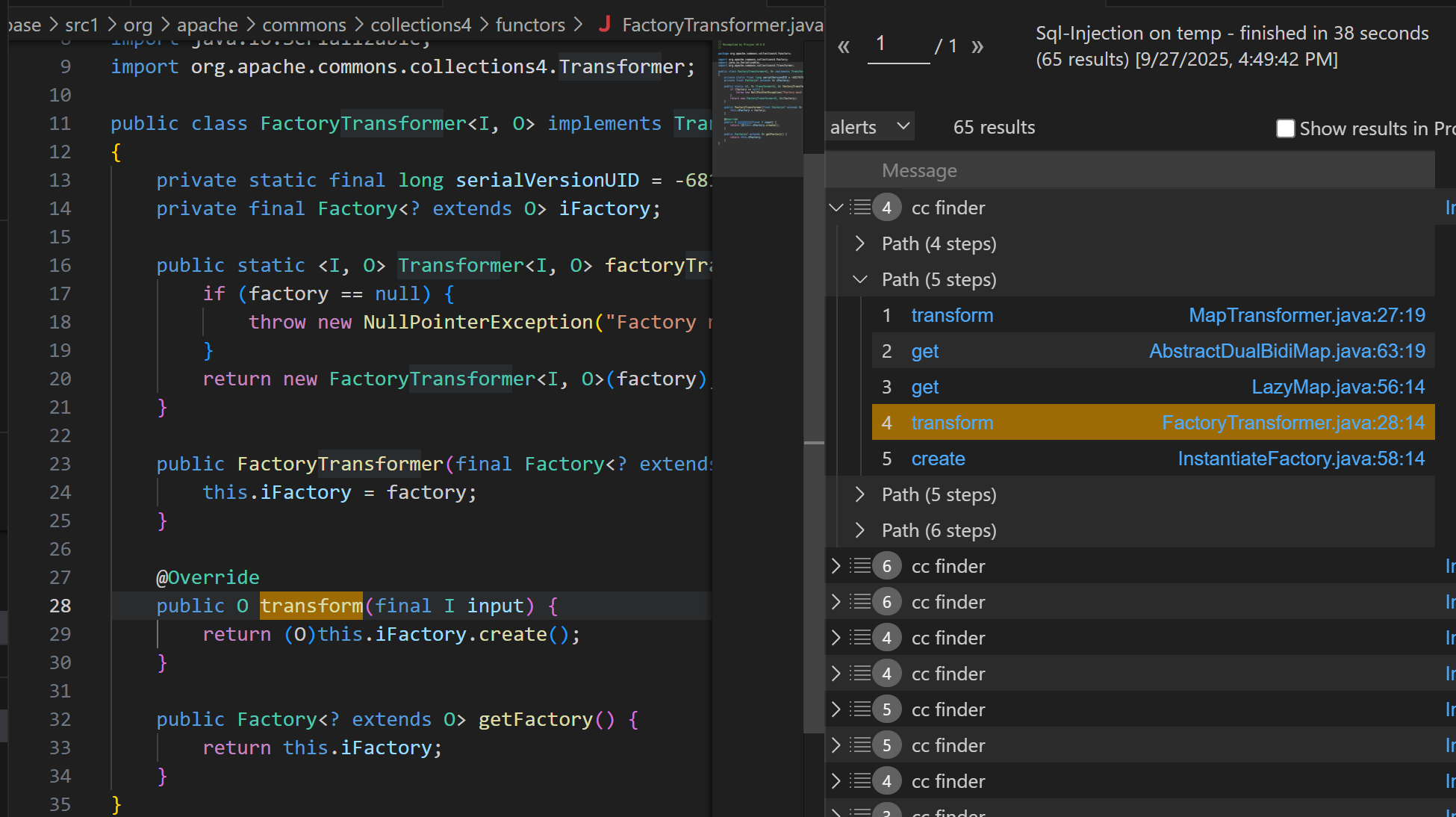Open InstantiateFactory.java:58:14 location link

click(1301, 459)
